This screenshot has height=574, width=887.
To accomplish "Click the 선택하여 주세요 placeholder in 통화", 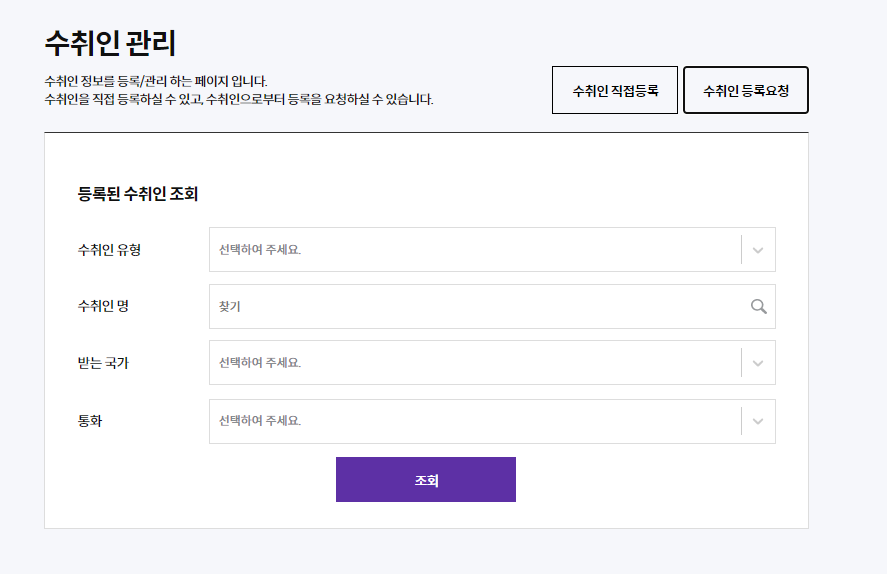I will [260, 421].
